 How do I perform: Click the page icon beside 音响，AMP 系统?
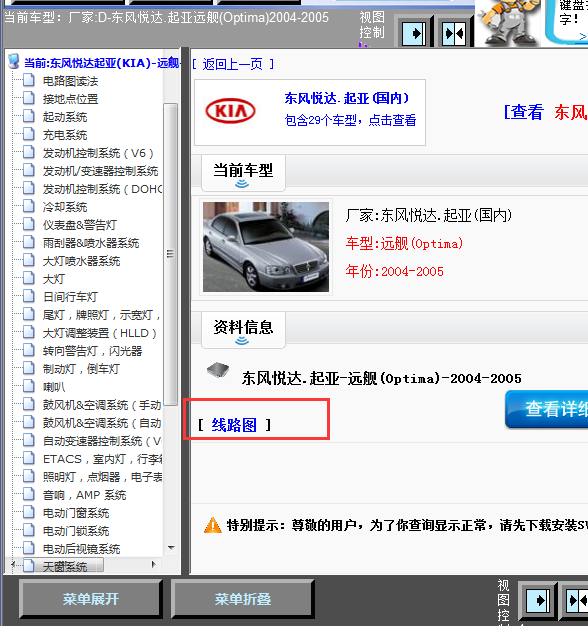click(x=28, y=495)
